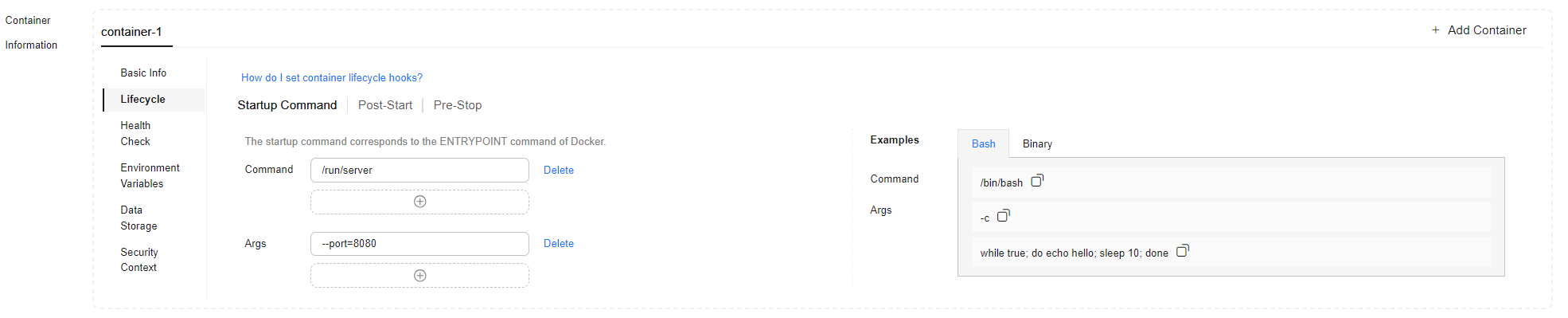Click into the /run/server command field
Viewport: 1568px width, 318px height.
coord(419,170)
